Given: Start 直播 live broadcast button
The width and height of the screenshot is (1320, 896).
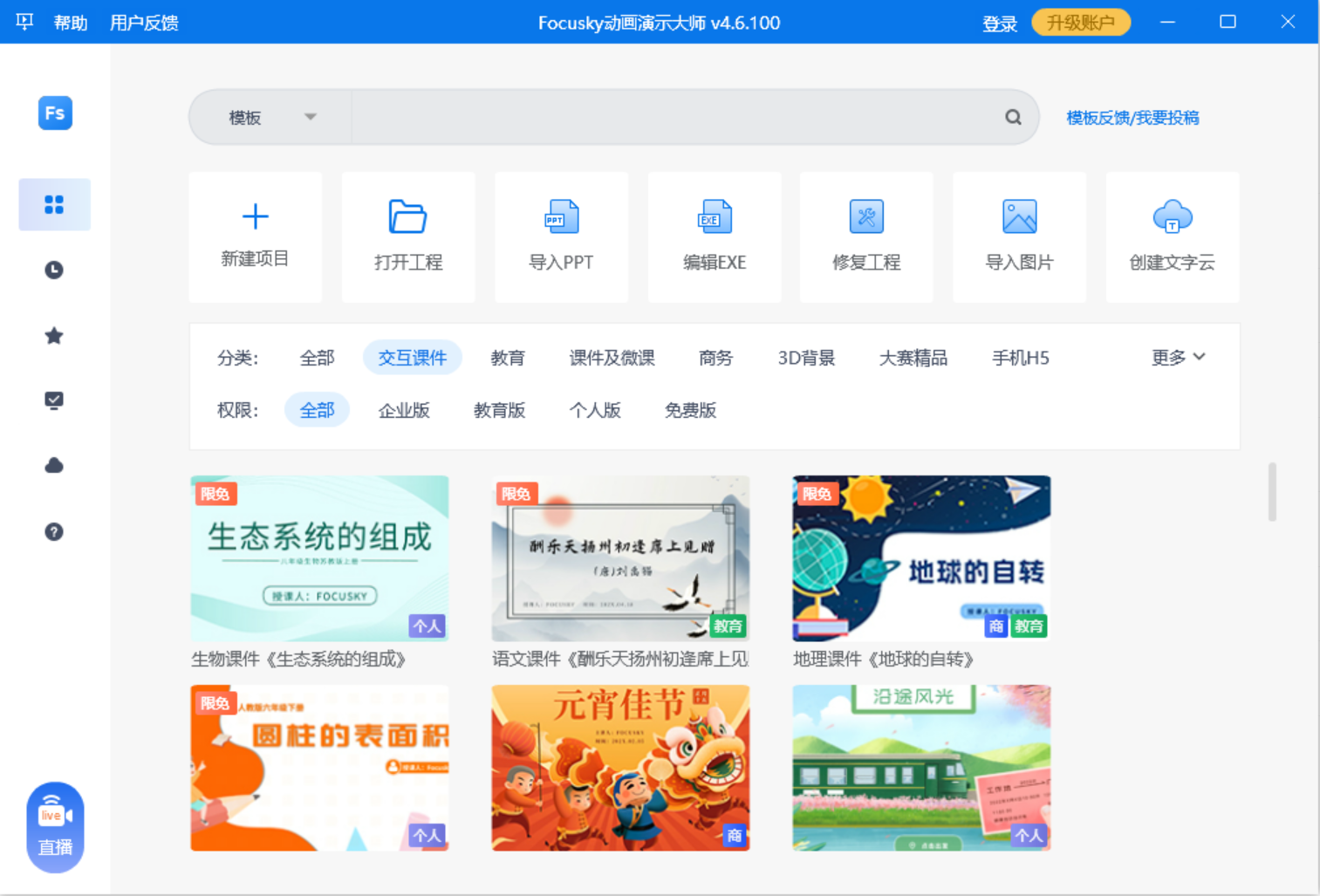Looking at the screenshot, I should [55, 827].
